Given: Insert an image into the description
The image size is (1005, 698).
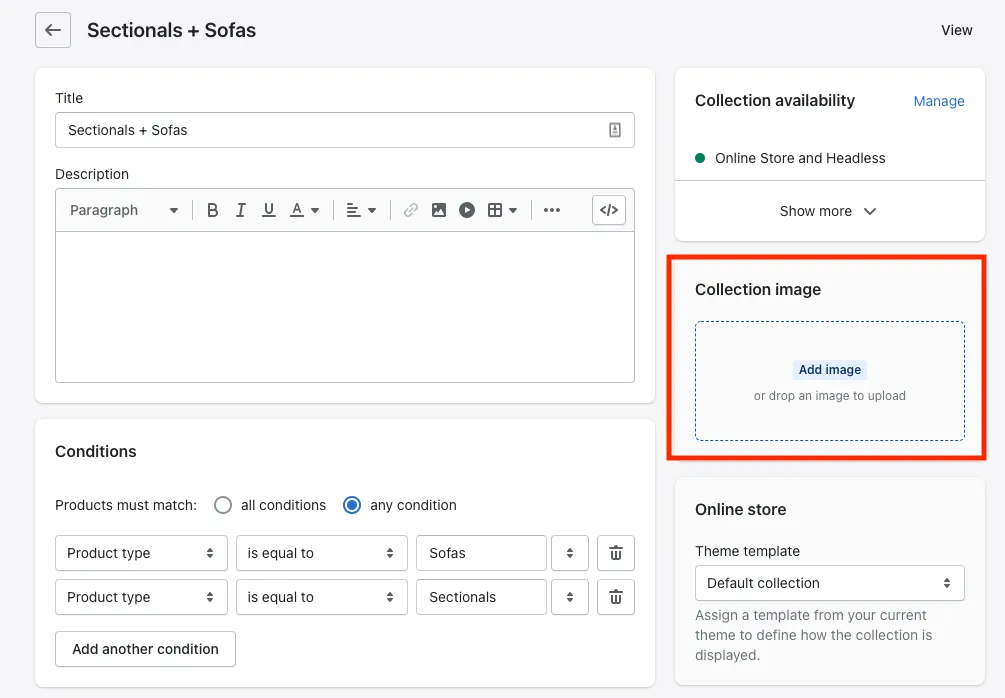Looking at the screenshot, I should click(438, 210).
